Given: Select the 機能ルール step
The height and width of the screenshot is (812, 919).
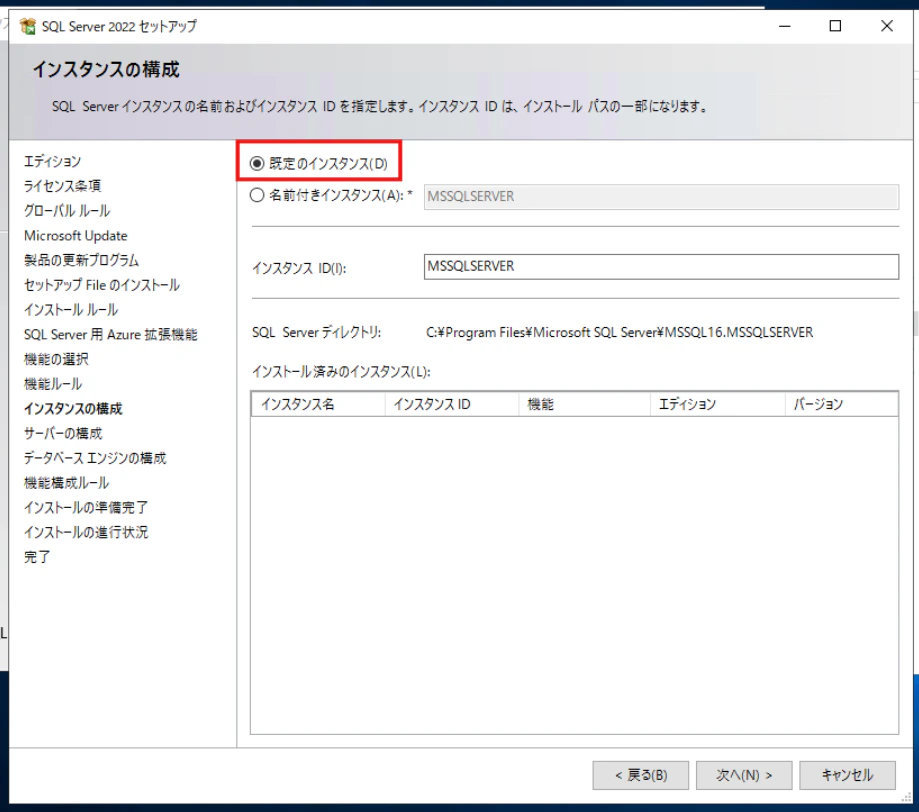Looking at the screenshot, I should [x=53, y=384].
